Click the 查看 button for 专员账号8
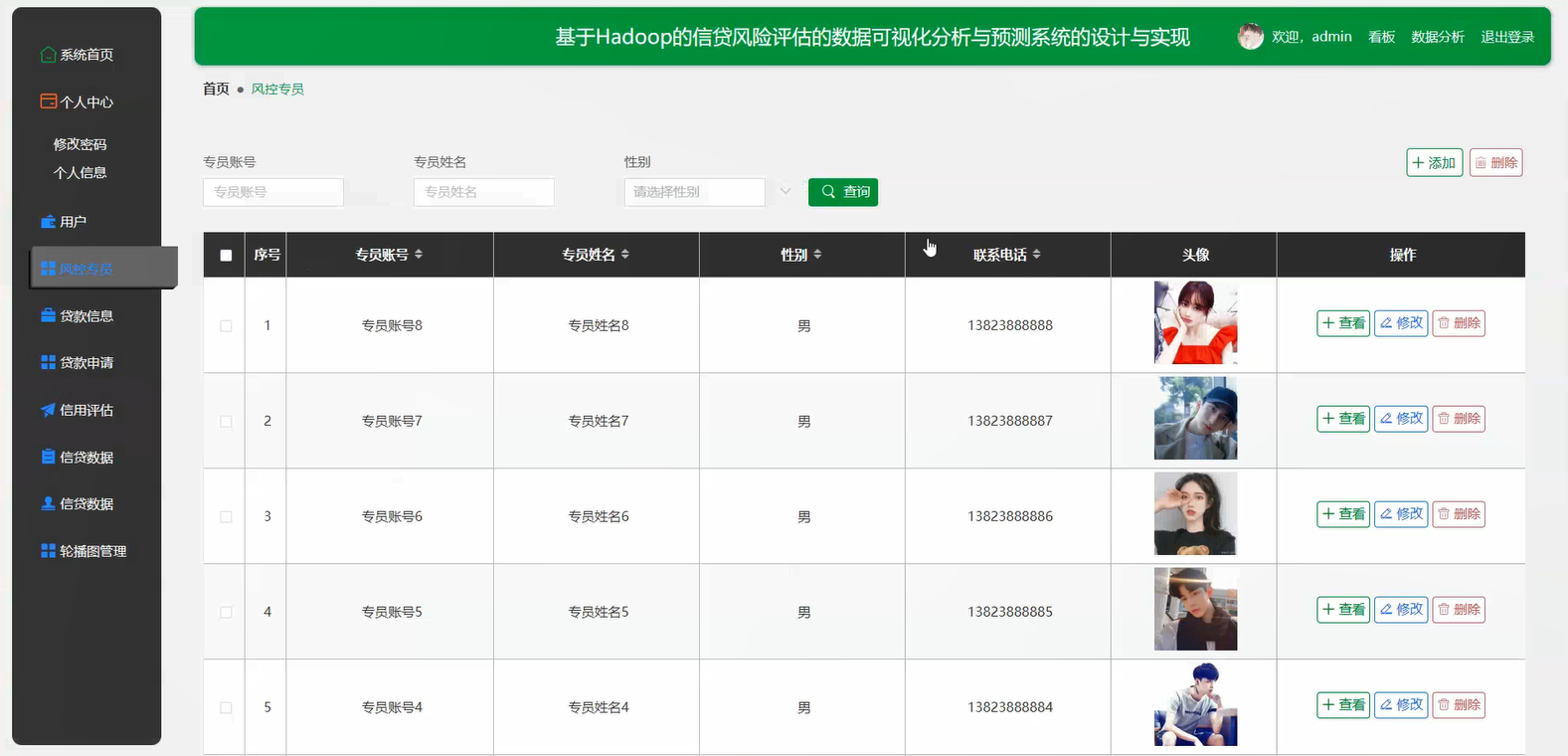Image resolution: width=1568 pixels, height=756 pixels. pyautogui.click(x=1343, y=323)
